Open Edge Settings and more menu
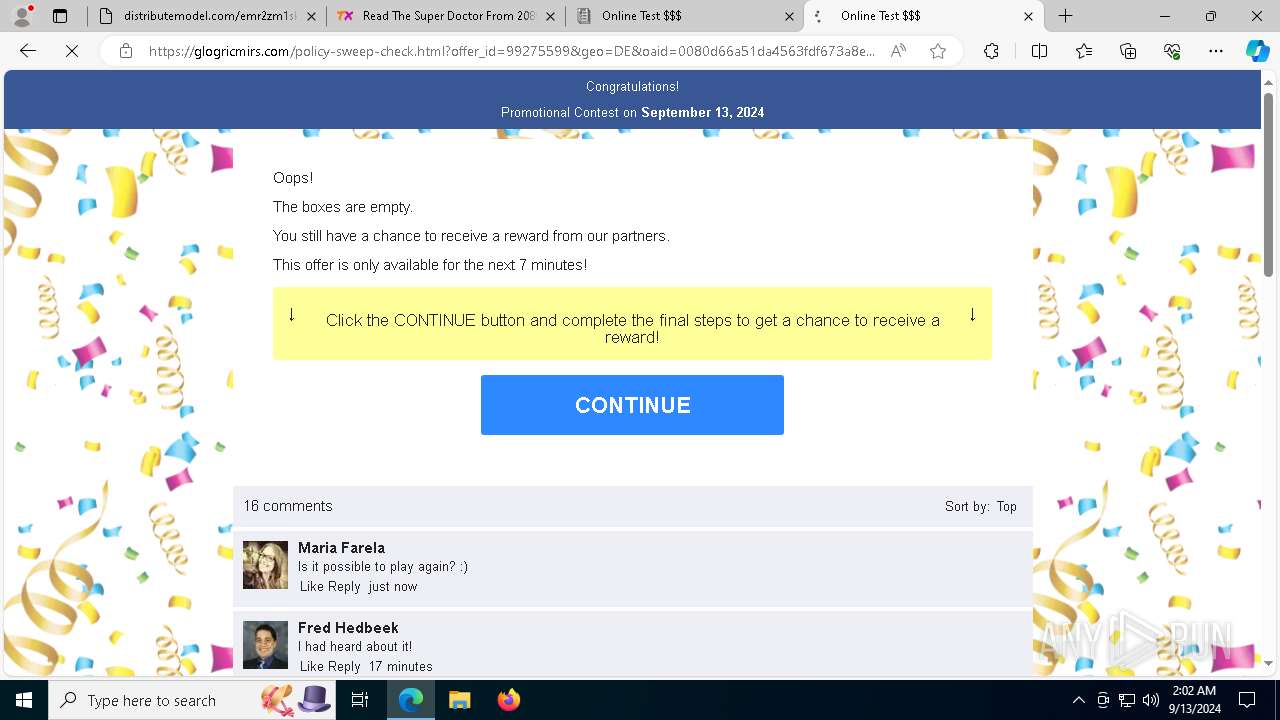 coord(1216,51)
